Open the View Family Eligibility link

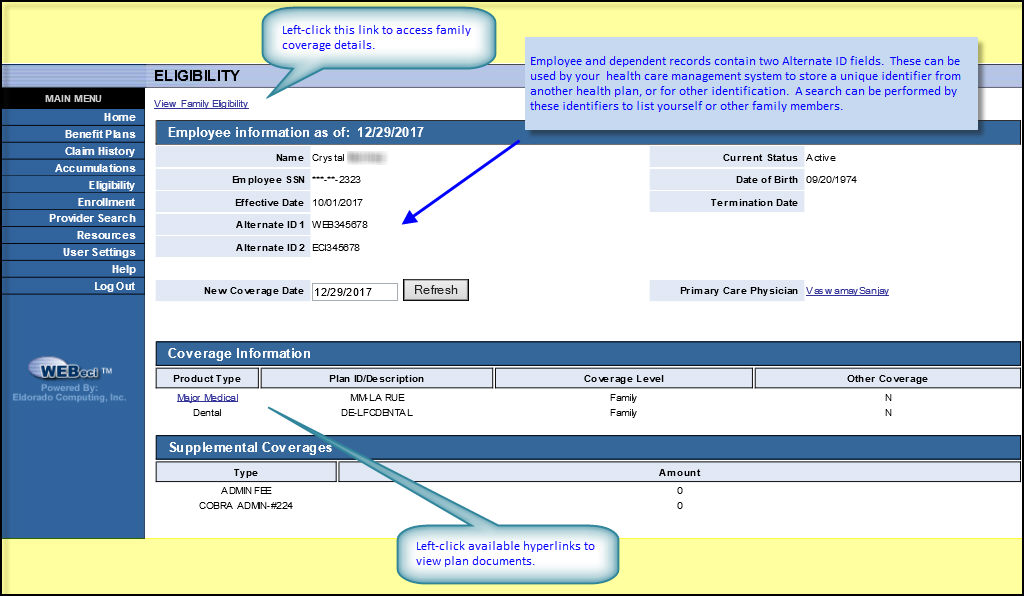(201, 104)
